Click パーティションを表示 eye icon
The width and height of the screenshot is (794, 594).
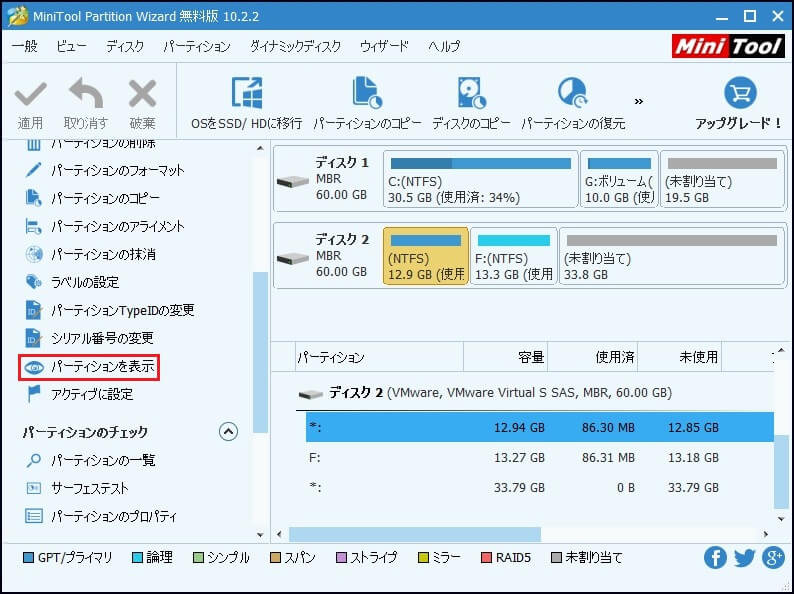click(x=34, y=367)
